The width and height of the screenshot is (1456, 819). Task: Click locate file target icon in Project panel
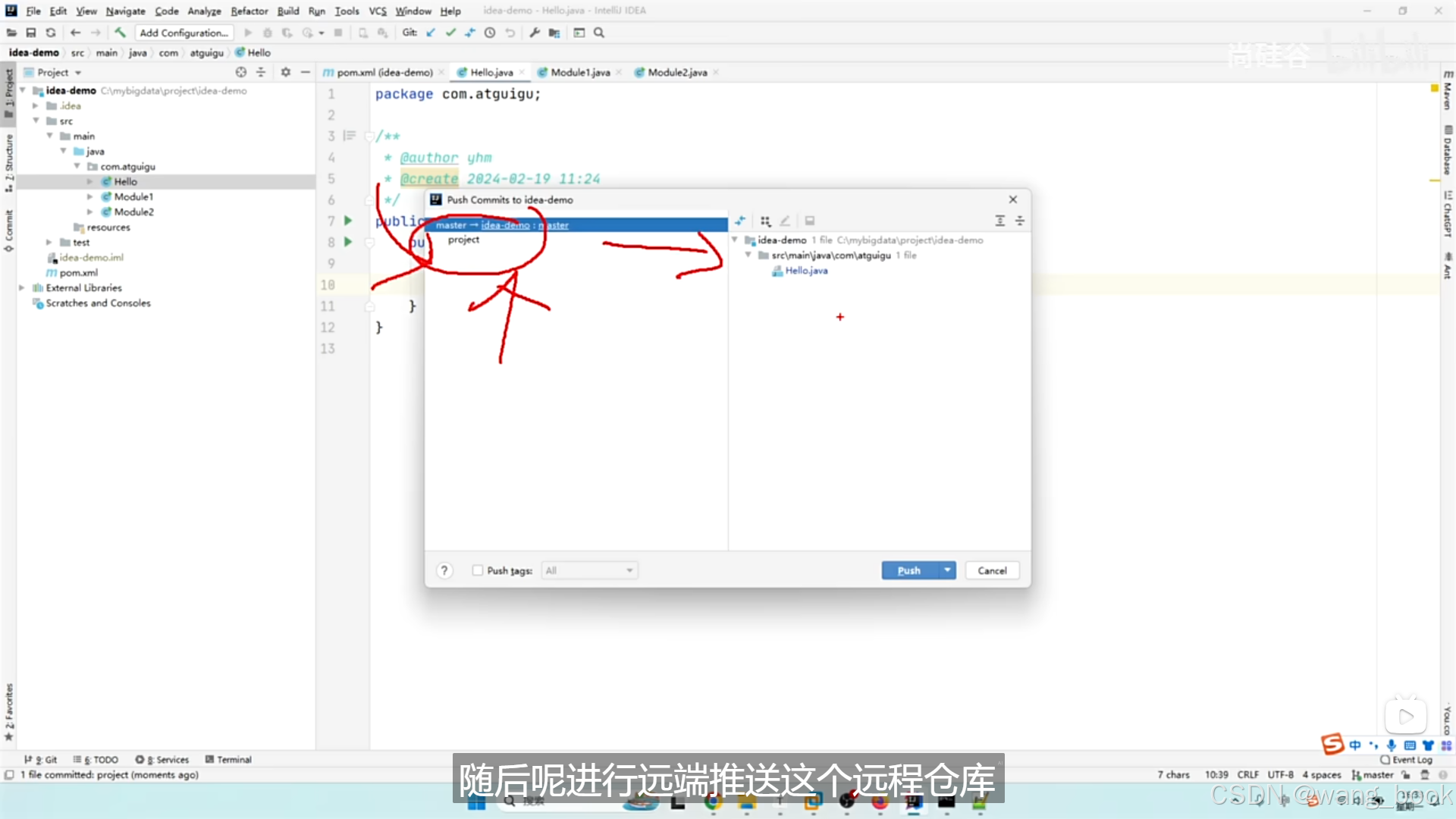tap(241, 72)
